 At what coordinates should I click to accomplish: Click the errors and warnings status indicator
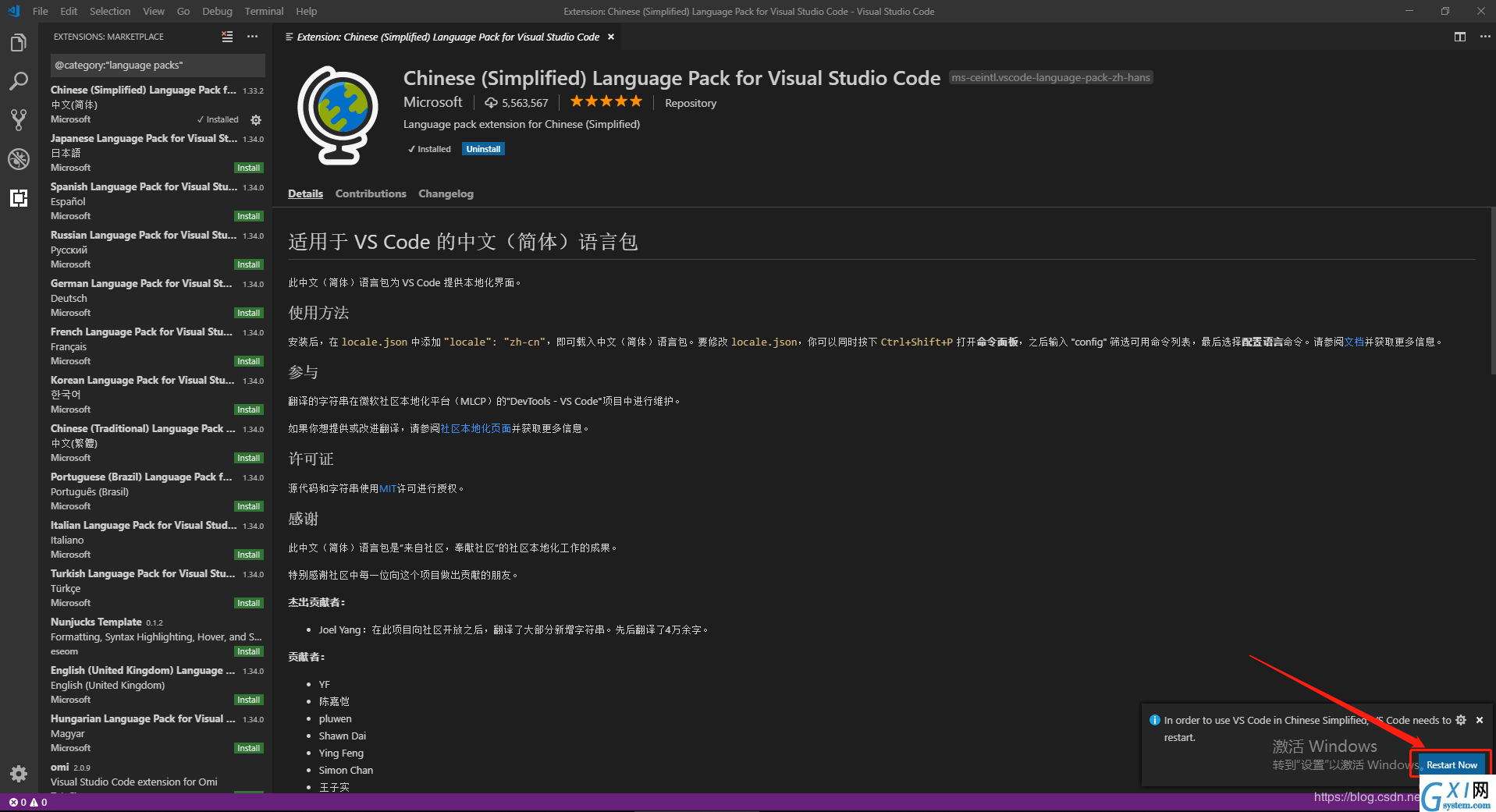pyautogui.click(x=28, y=803)
